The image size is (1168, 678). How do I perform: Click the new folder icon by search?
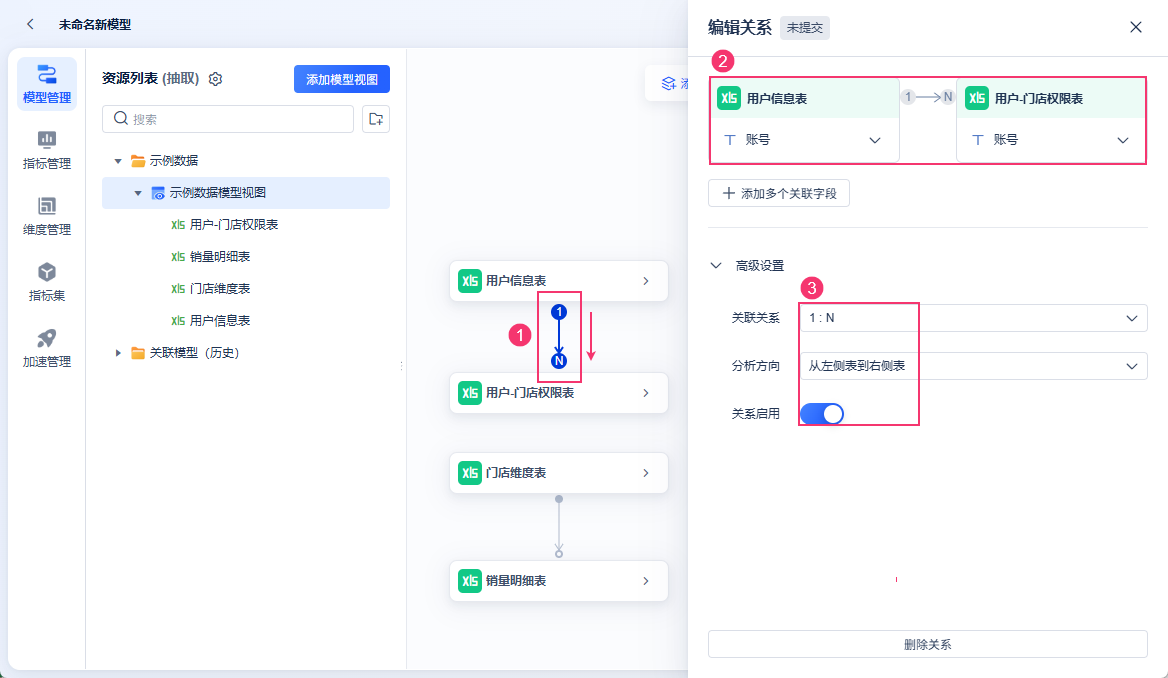[376, 119]
